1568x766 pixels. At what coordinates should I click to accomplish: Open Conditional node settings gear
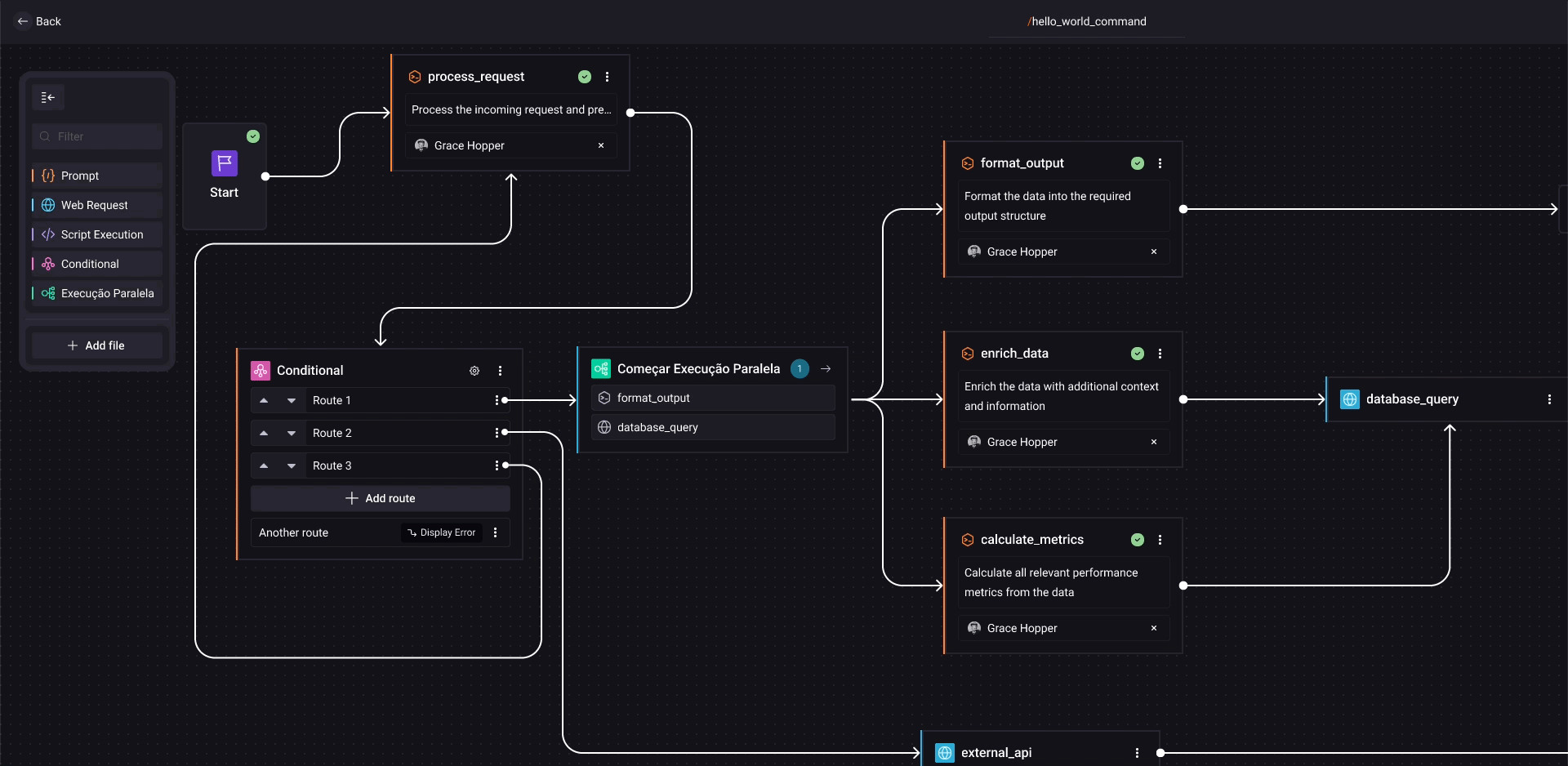(x=474, y=371)
